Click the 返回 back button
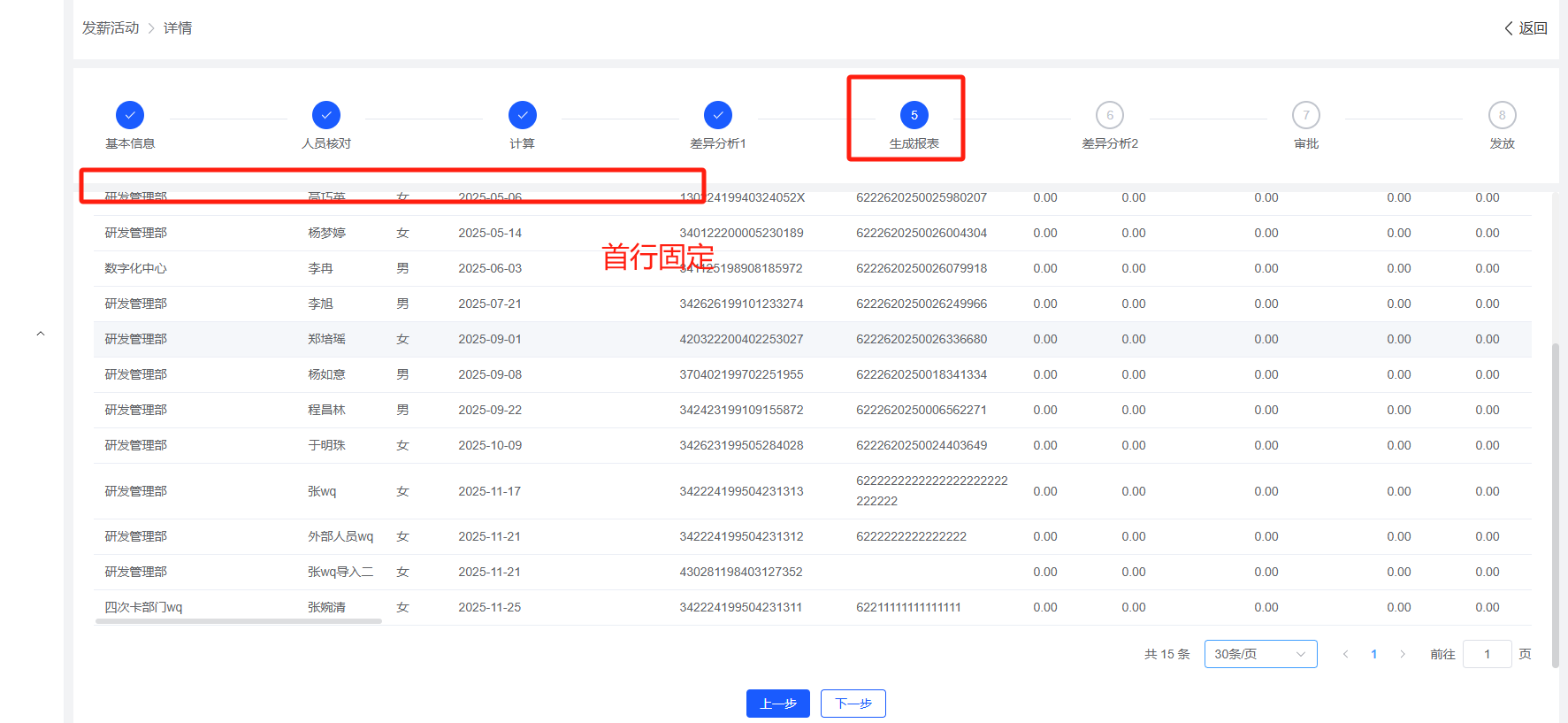The height and width of the screenshot is (723, 1568). coord(1526,28)
